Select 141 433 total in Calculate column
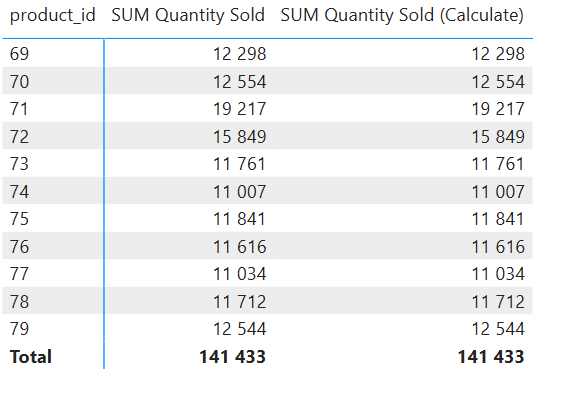The image size is (565, 420). 491,357
